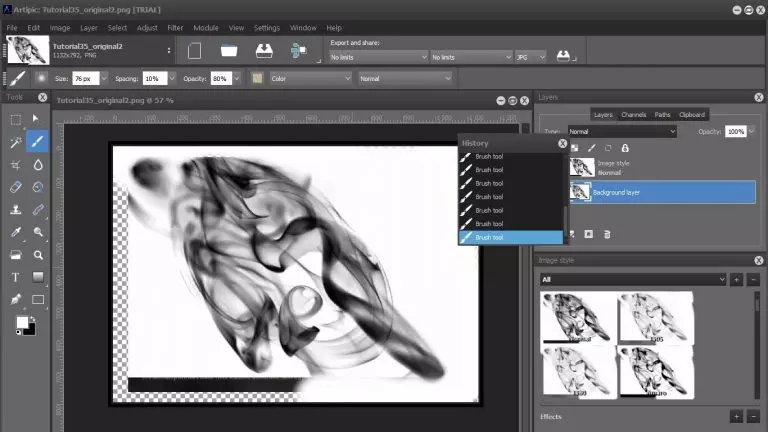Choose the Text tool
The image size is (768, 432).
click(x=16, y=277)
